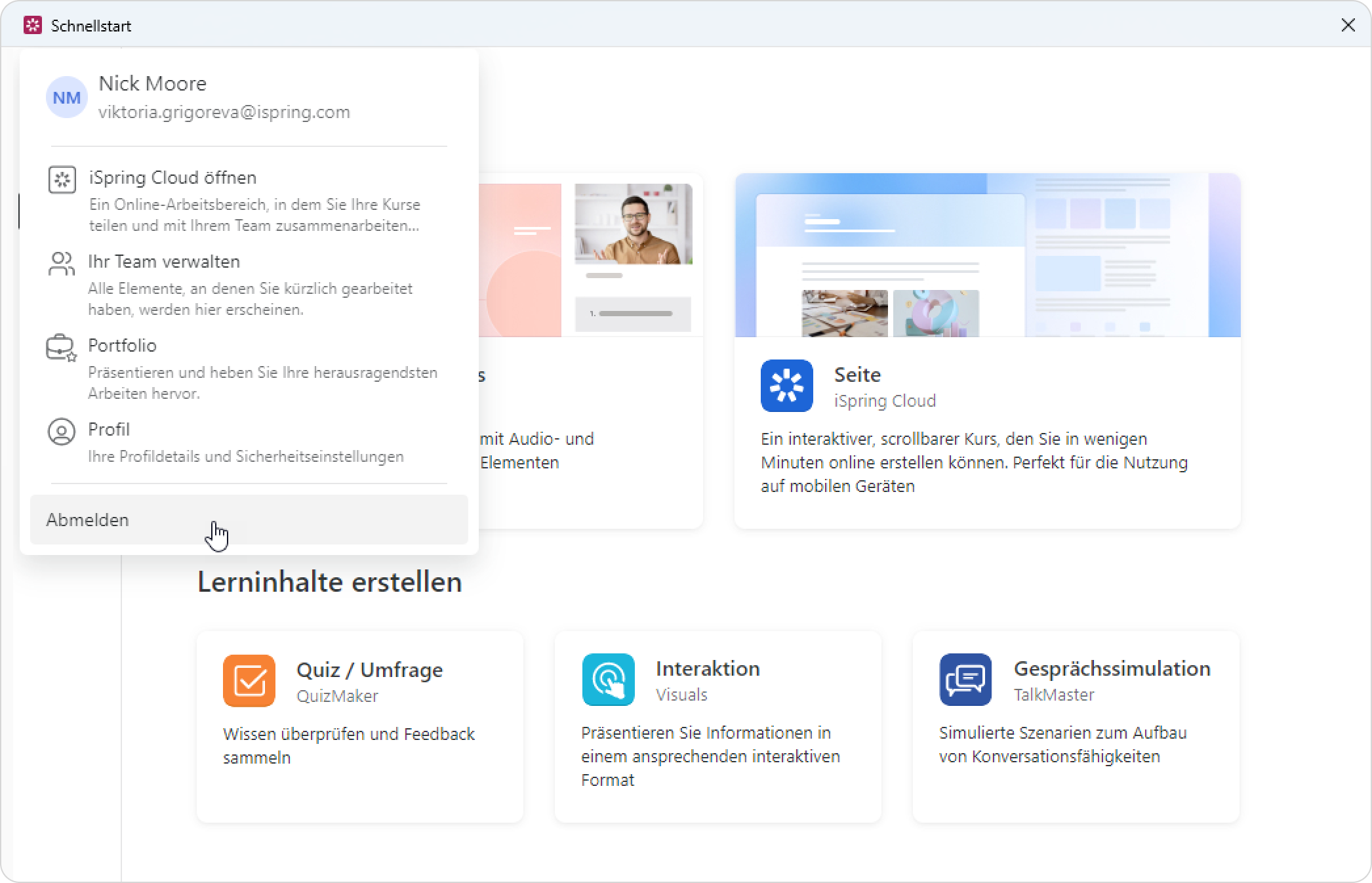Click the presenter video course thumbnail
This screenshot has width=1372, height=883.
point(634,224)
